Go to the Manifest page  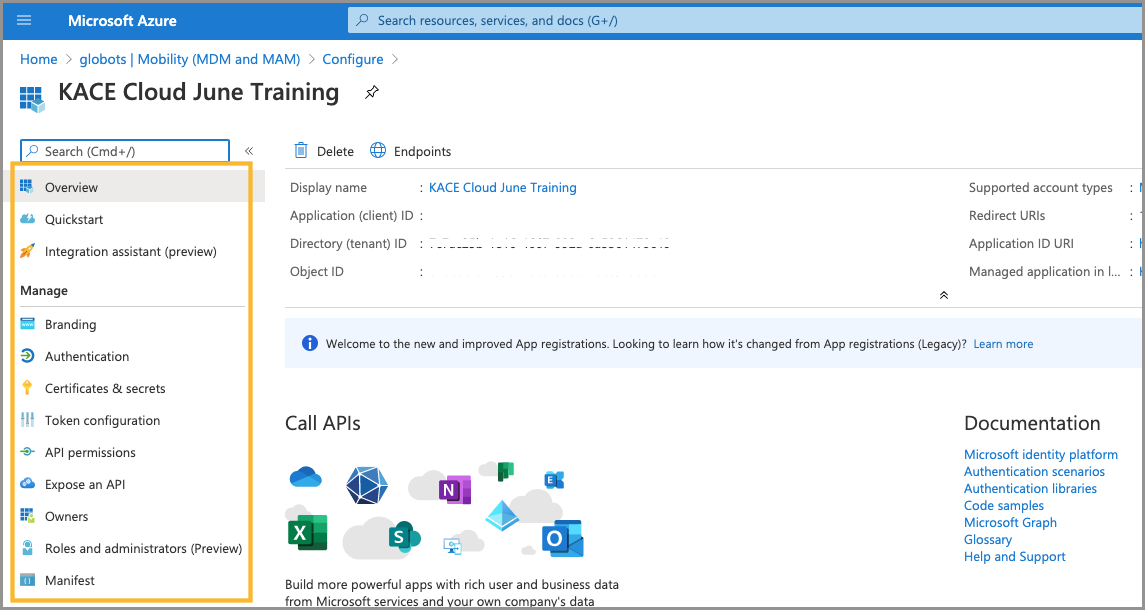point(70,580)
